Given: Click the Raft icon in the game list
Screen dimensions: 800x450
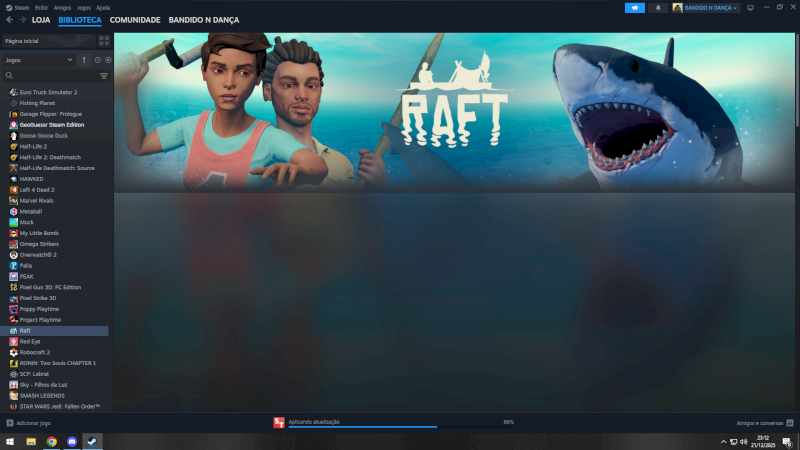Looking at the screenshot, I should point(13,331).
